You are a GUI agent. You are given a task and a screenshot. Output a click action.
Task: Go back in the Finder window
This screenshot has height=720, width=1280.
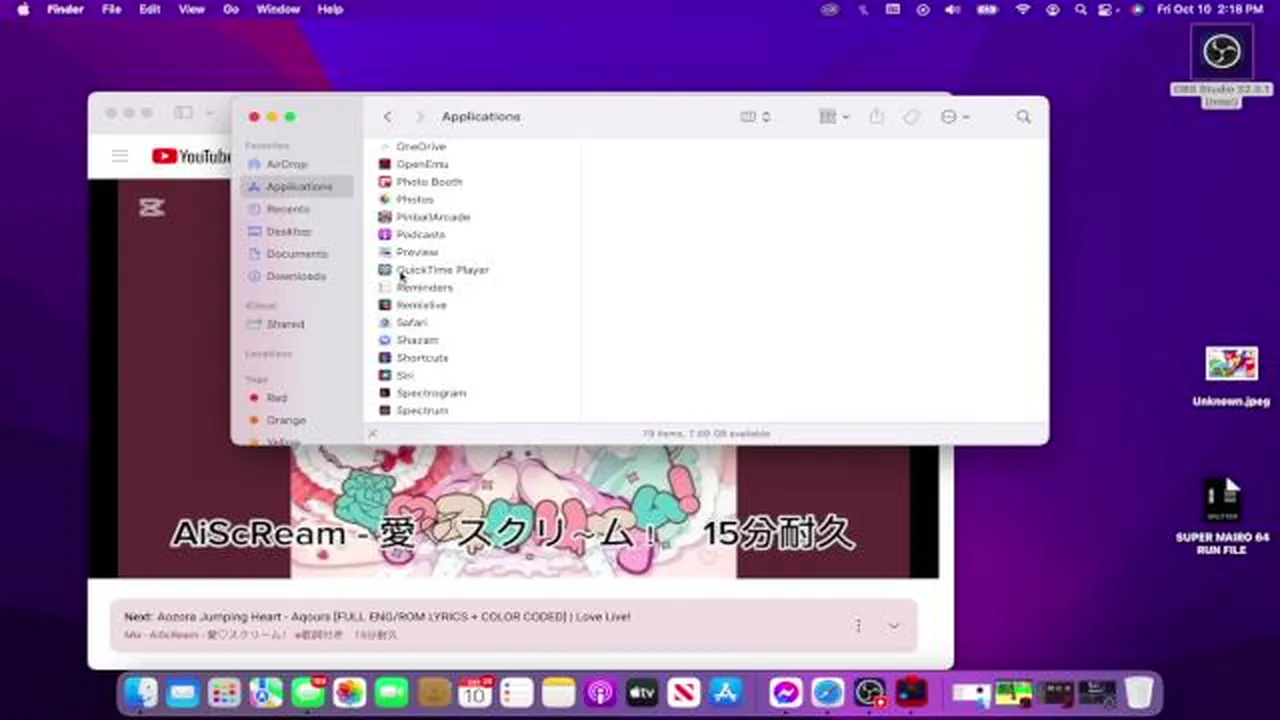pyautogui.click(x=388, y=117)
